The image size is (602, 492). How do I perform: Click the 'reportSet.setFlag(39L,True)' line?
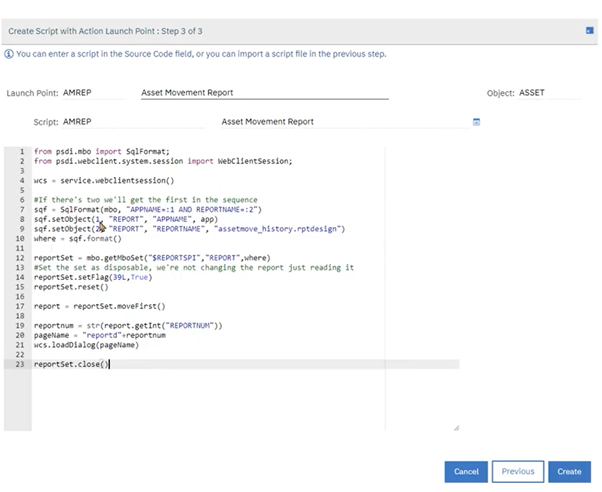(93, 277)
